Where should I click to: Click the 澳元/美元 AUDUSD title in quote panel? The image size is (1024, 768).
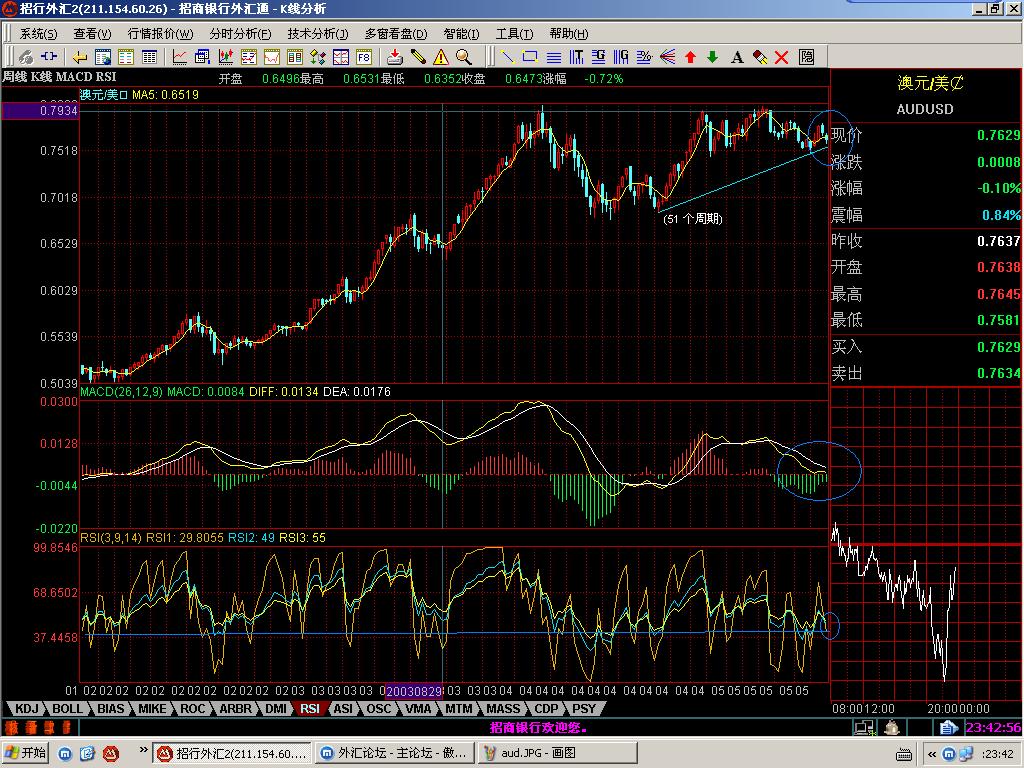[927, 95]
